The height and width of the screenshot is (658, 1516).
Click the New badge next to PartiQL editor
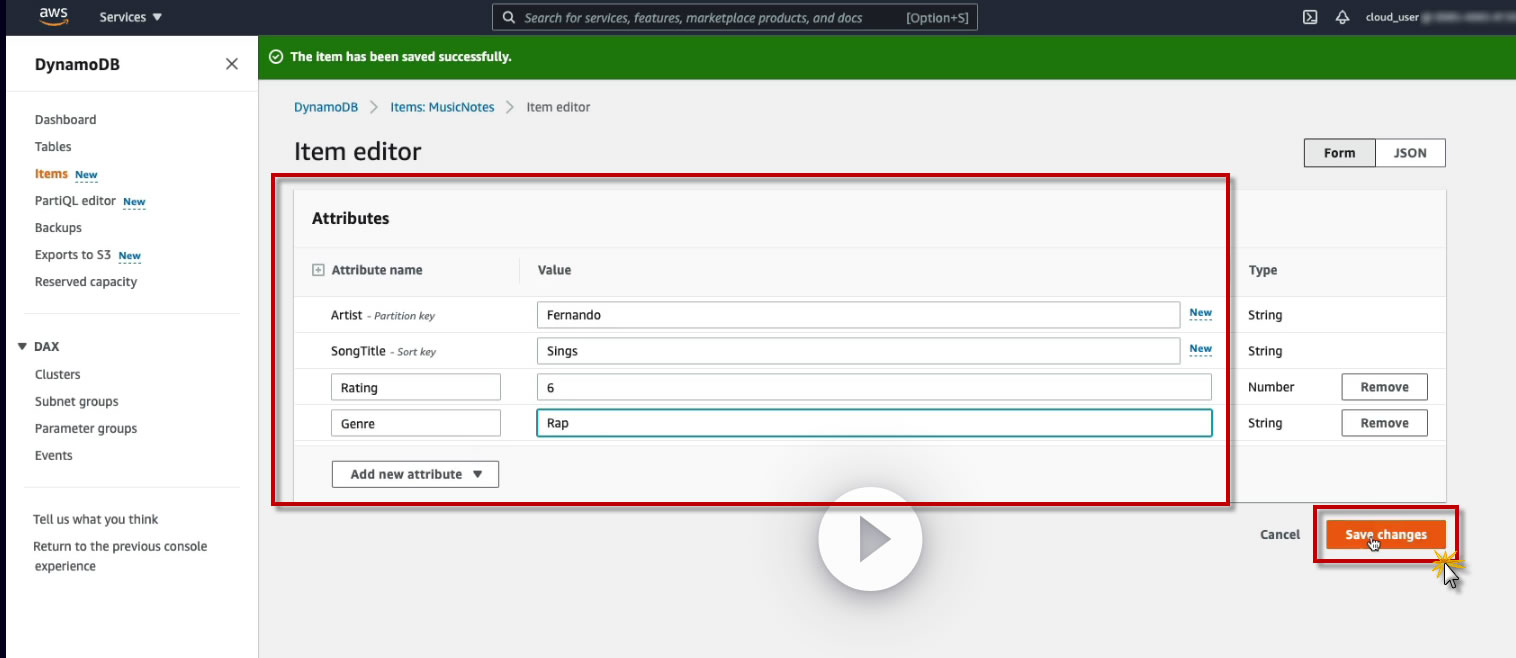pyautogui.click(x=134, y=202)
